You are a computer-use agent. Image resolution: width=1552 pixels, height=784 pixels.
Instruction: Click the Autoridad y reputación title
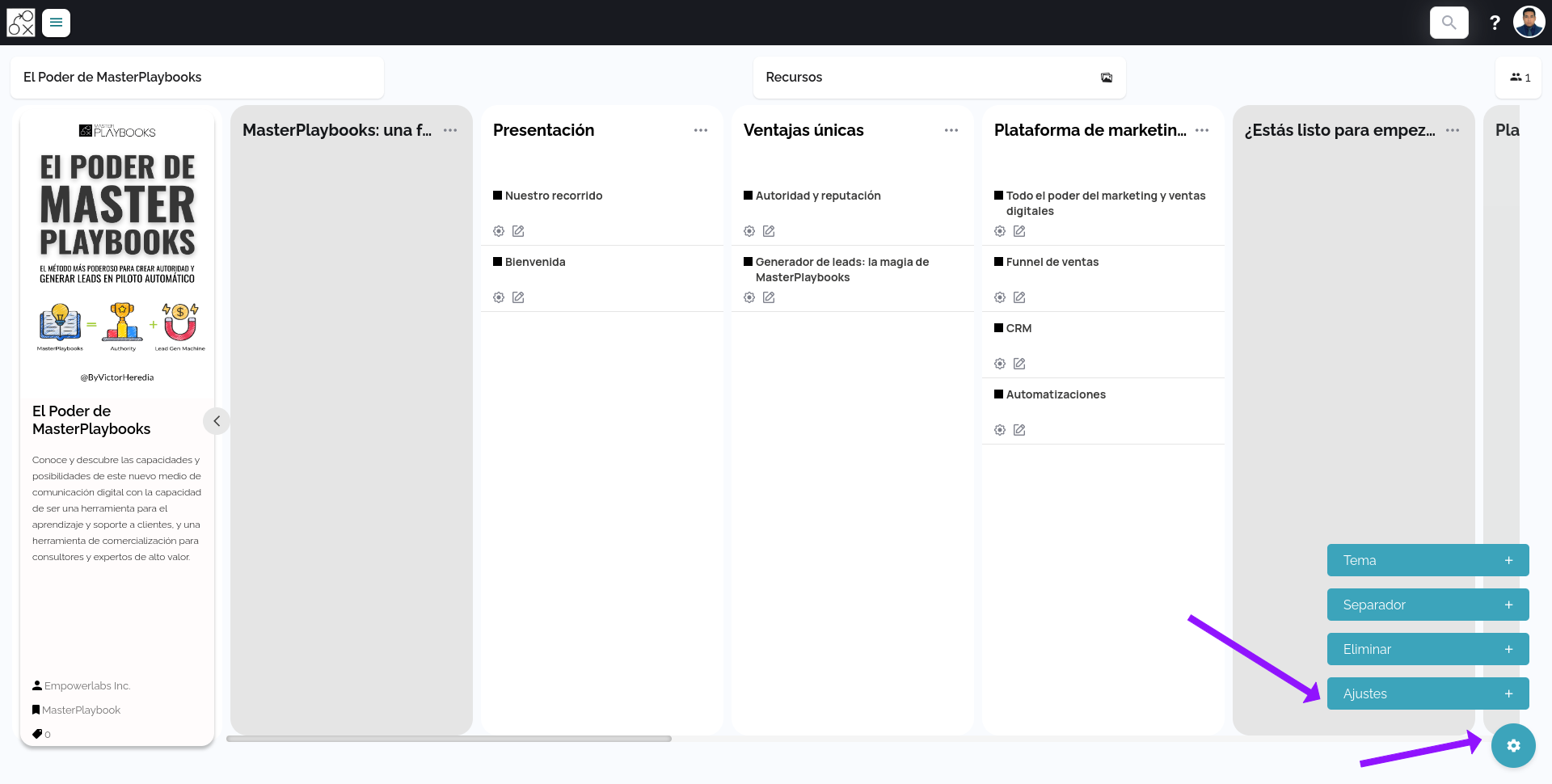coord(818,196)
